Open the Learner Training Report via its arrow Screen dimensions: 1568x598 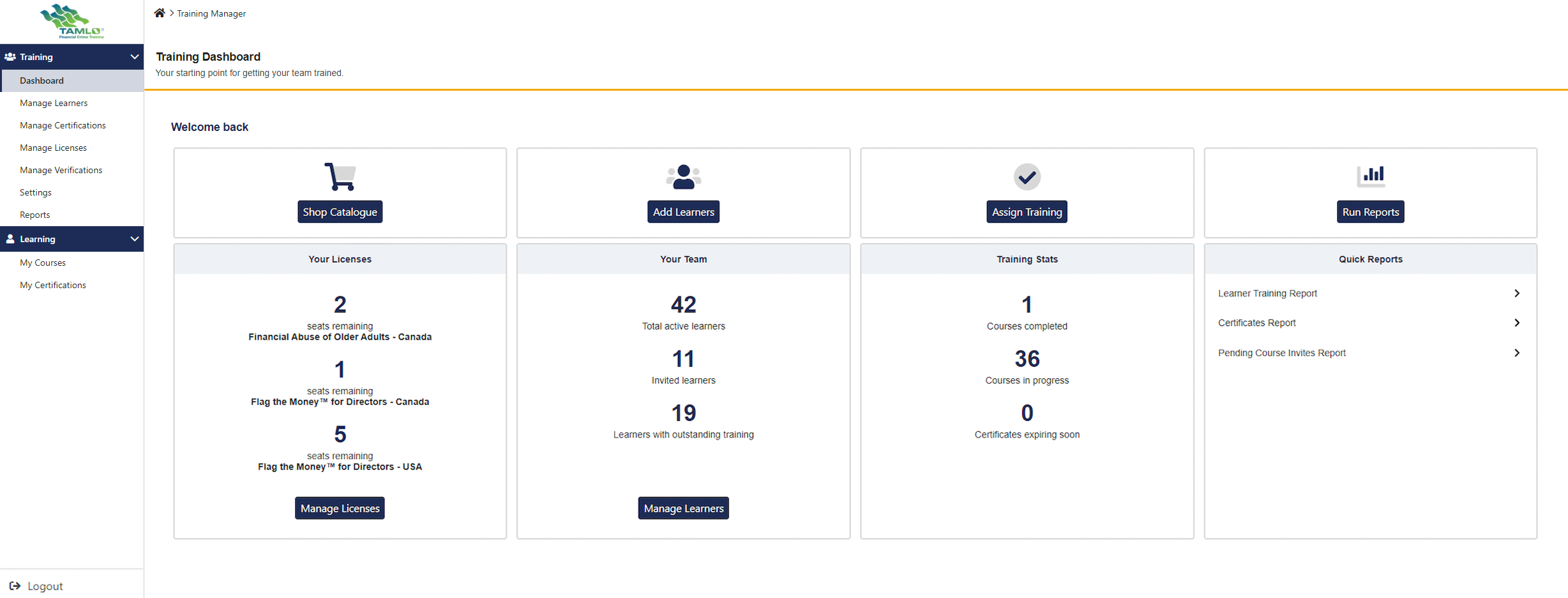1517,293
